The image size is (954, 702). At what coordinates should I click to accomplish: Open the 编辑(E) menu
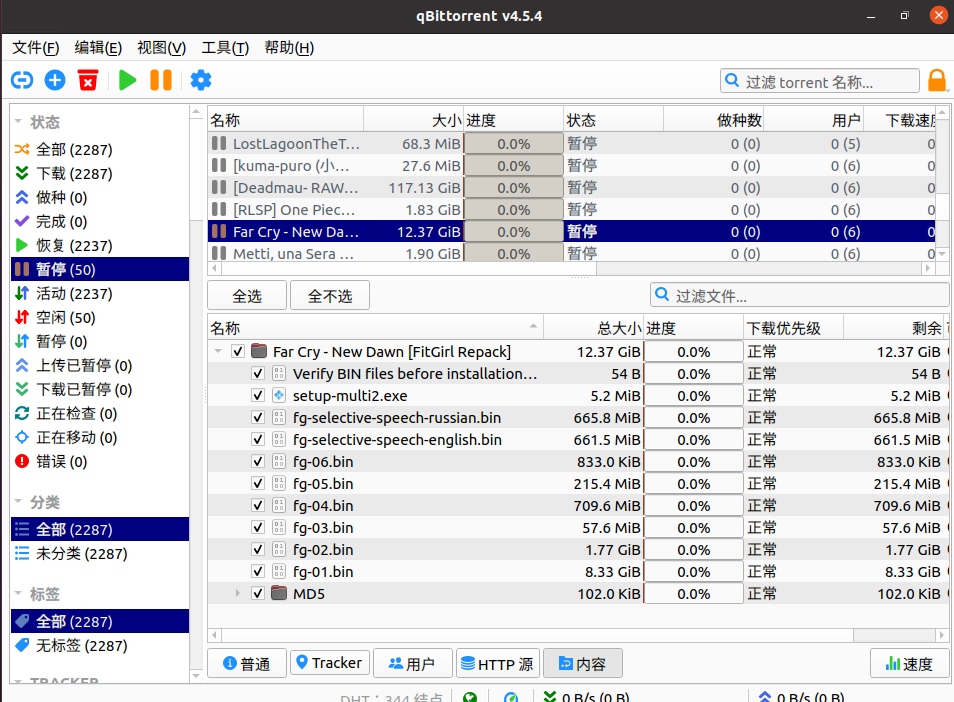click(98, 47)
